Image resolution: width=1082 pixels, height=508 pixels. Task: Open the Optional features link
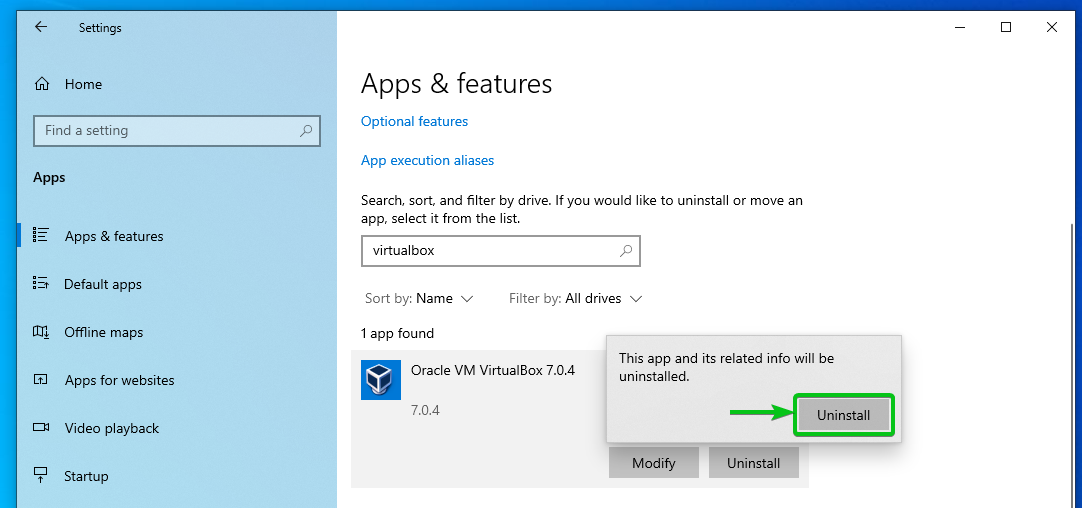[414, 121]
